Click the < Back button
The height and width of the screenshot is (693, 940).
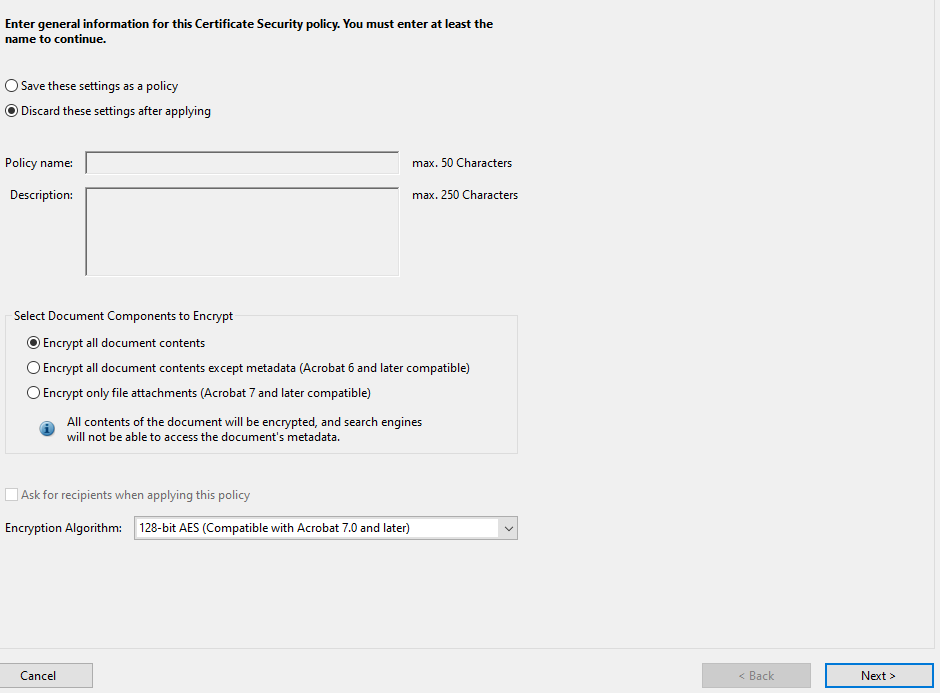[756, 676]
